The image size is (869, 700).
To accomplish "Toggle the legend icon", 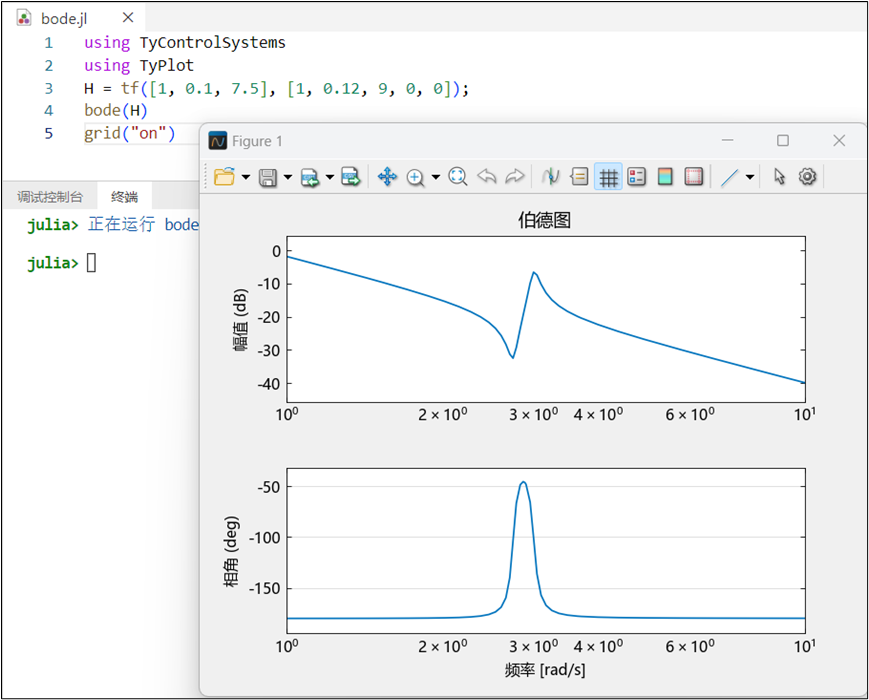I will (637, 177).
